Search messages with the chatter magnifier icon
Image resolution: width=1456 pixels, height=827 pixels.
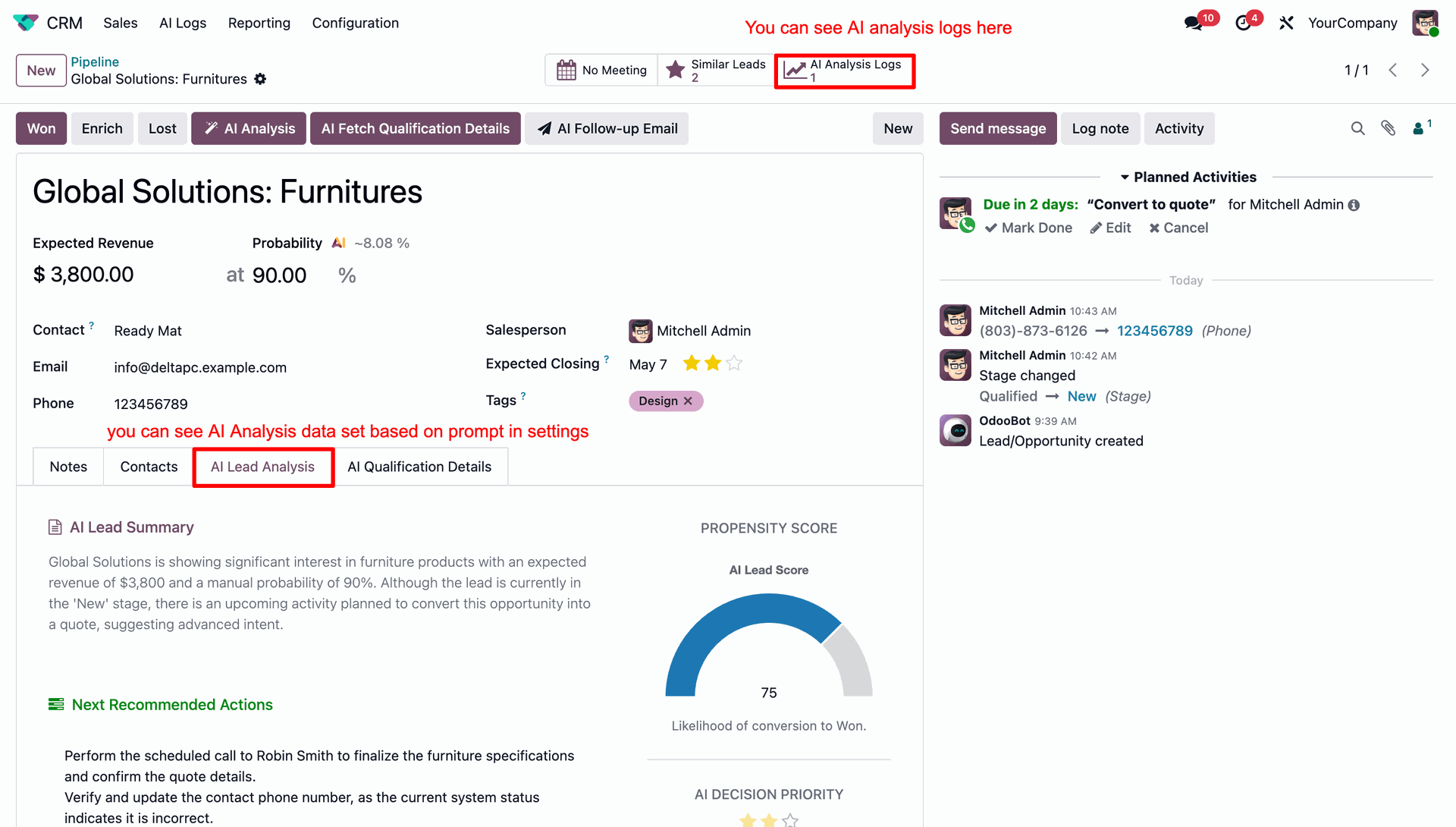tap(1357, 128)
